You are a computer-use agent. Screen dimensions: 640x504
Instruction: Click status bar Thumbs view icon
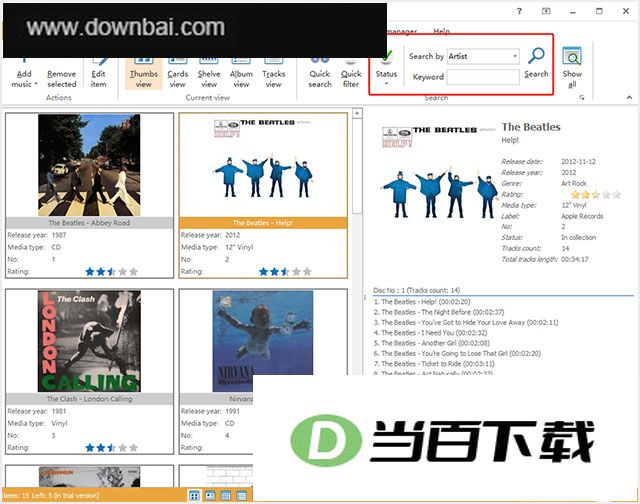(x=194, y=496)
